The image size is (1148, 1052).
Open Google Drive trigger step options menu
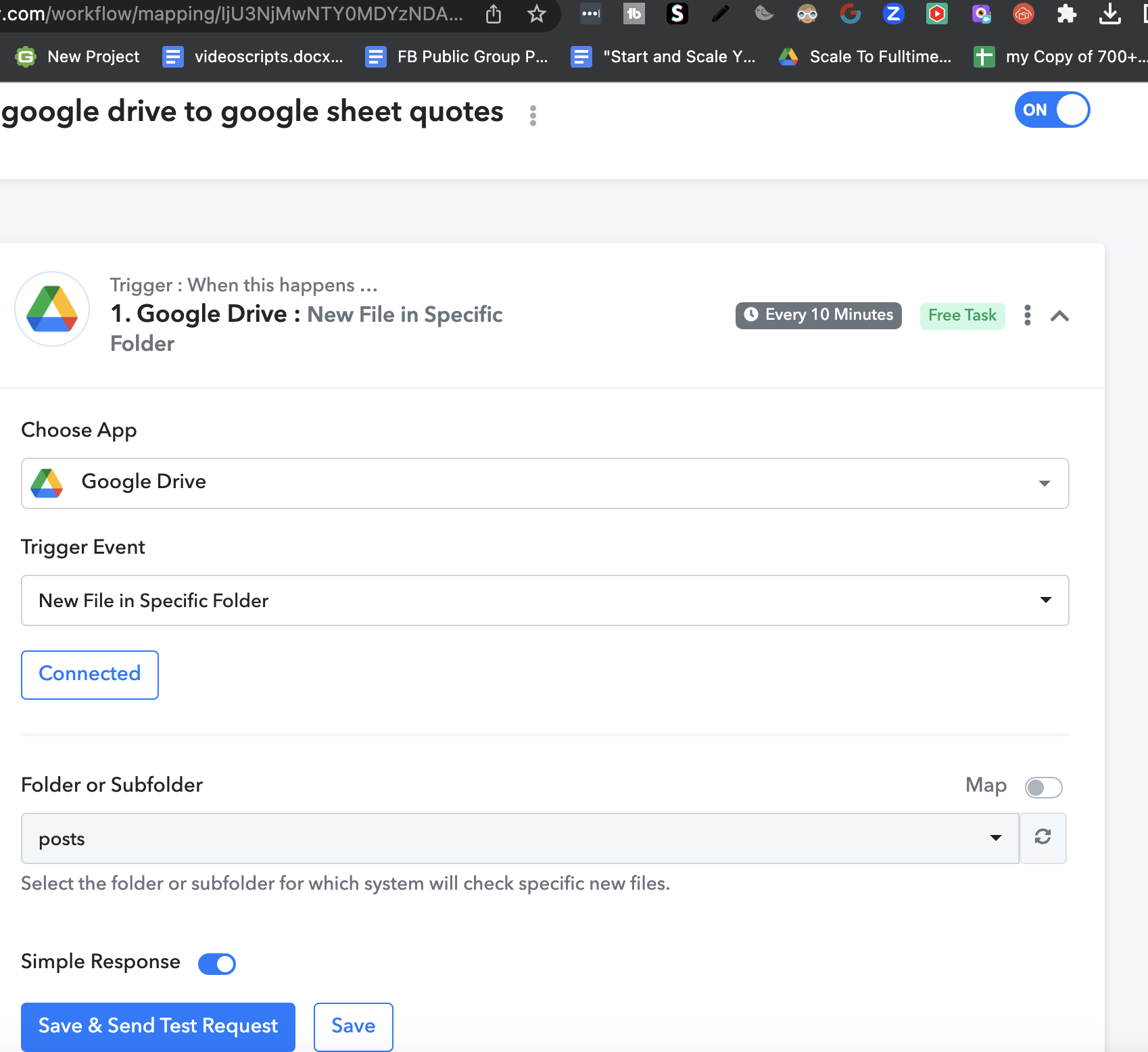click(x=1028, y=315)
